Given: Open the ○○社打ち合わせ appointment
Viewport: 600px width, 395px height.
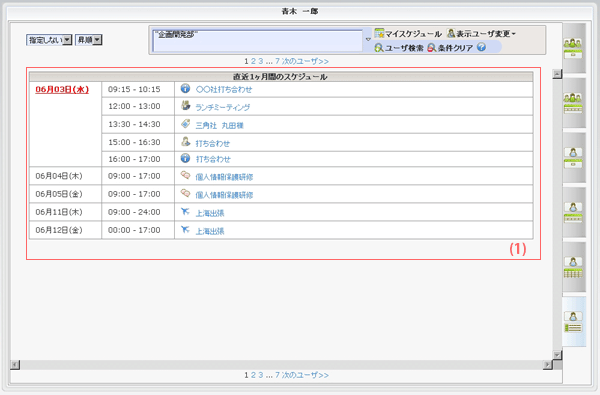Looking at the screenshot, I should [224, 90].
